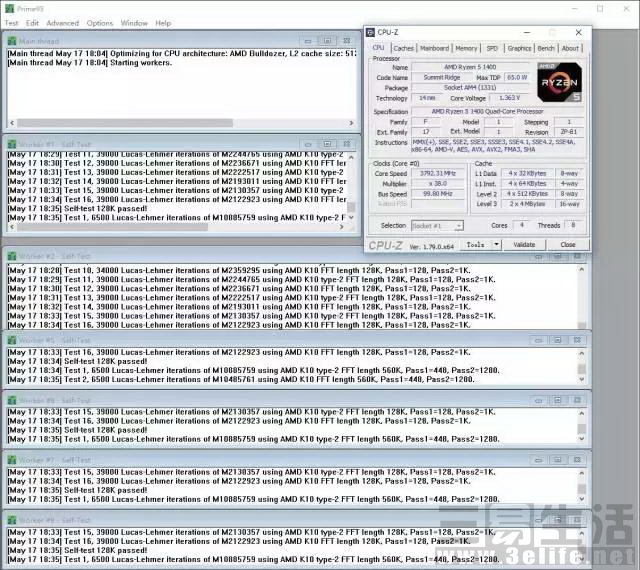640x570 pixels.
Task: Click the '1.363 V' core voltage field
Action: click(x=509, y=98)
